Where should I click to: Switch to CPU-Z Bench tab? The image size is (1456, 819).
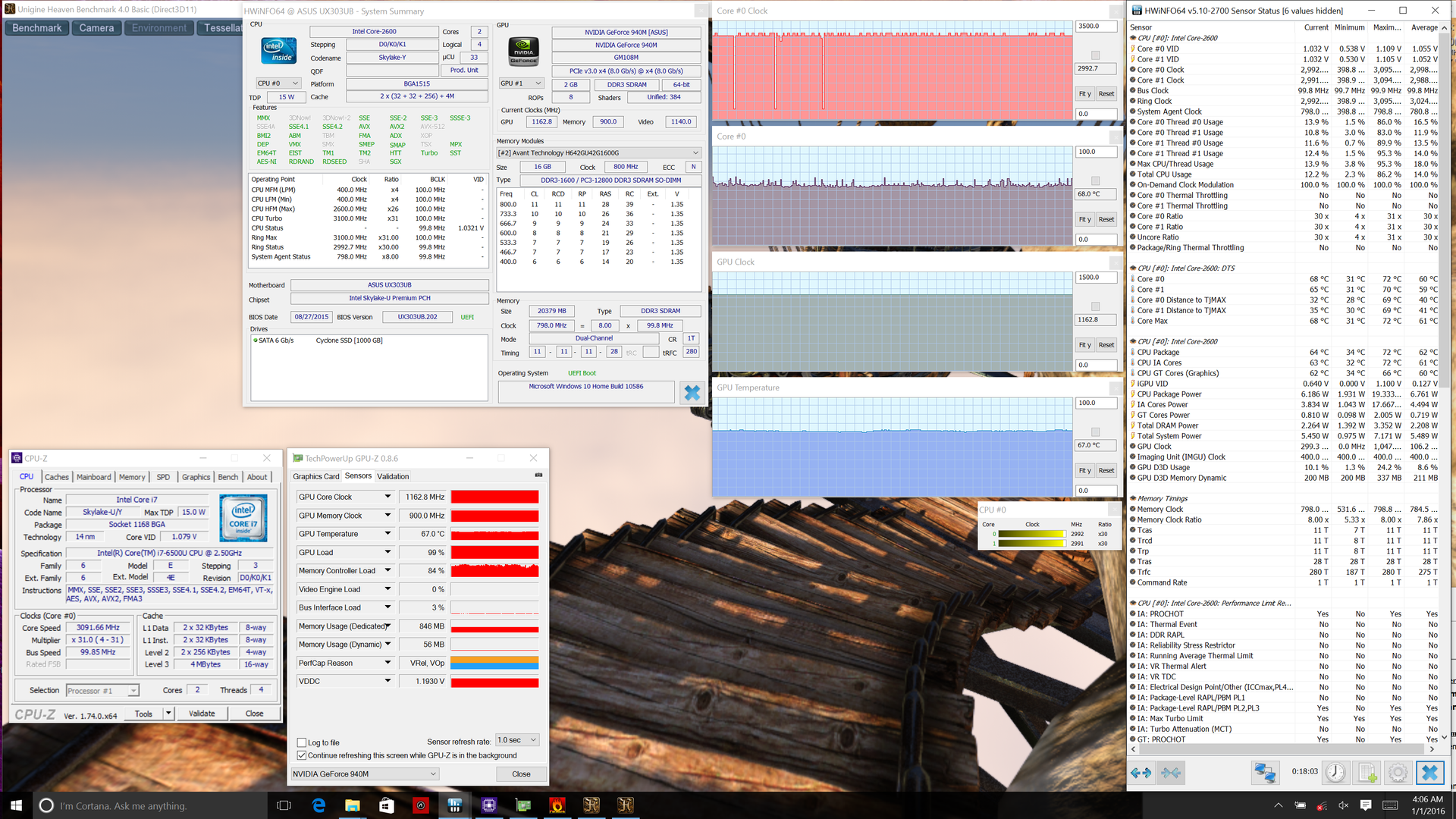[228, 477]
